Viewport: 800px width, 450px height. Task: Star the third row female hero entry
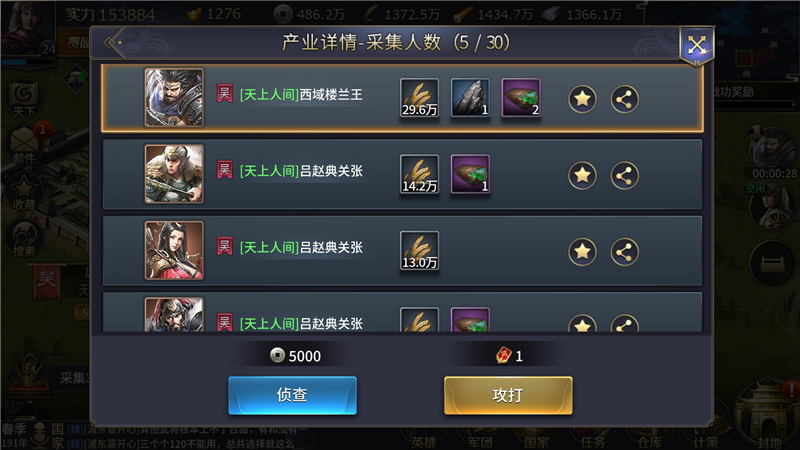(x=582, y=252)
